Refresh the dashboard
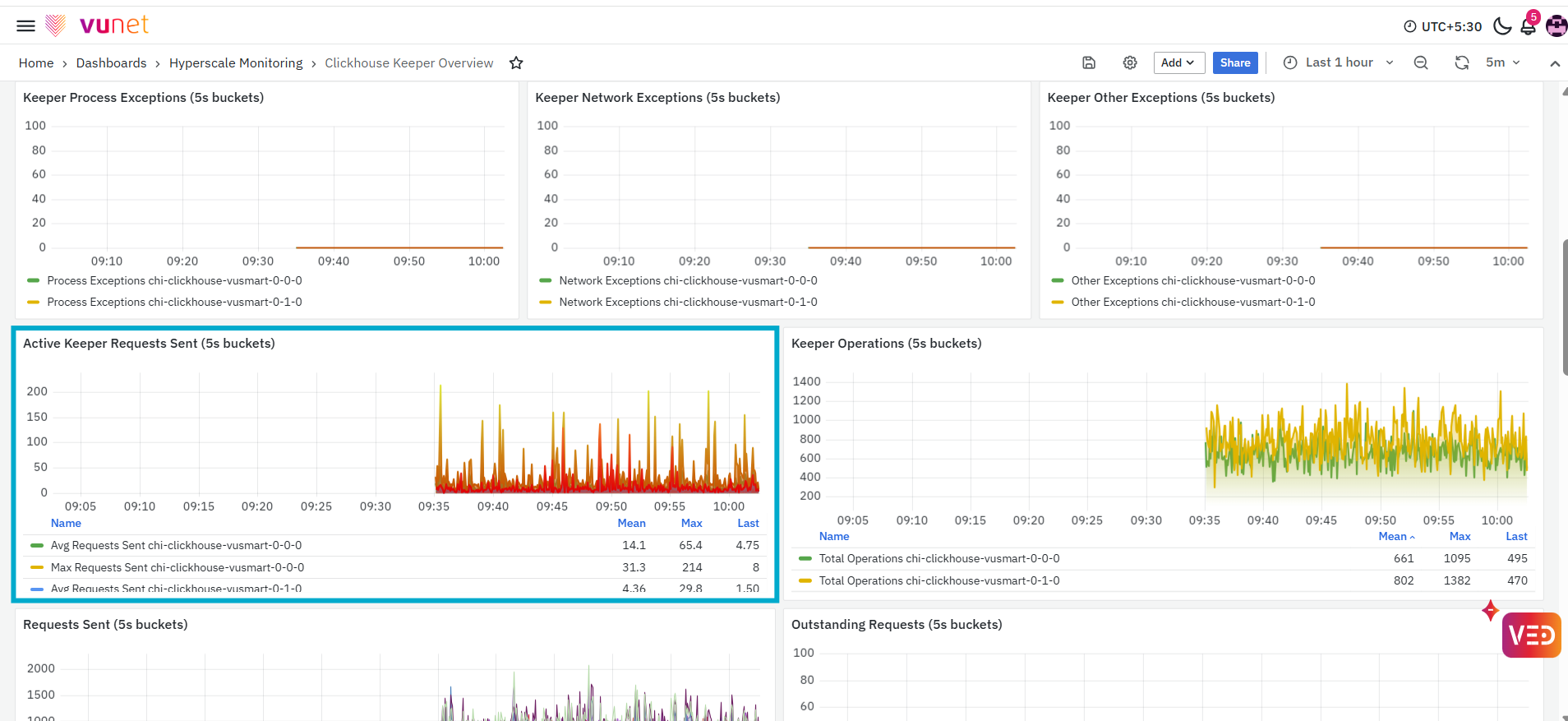Screen dimensions: 1568x721 [x=1462, y=62]
